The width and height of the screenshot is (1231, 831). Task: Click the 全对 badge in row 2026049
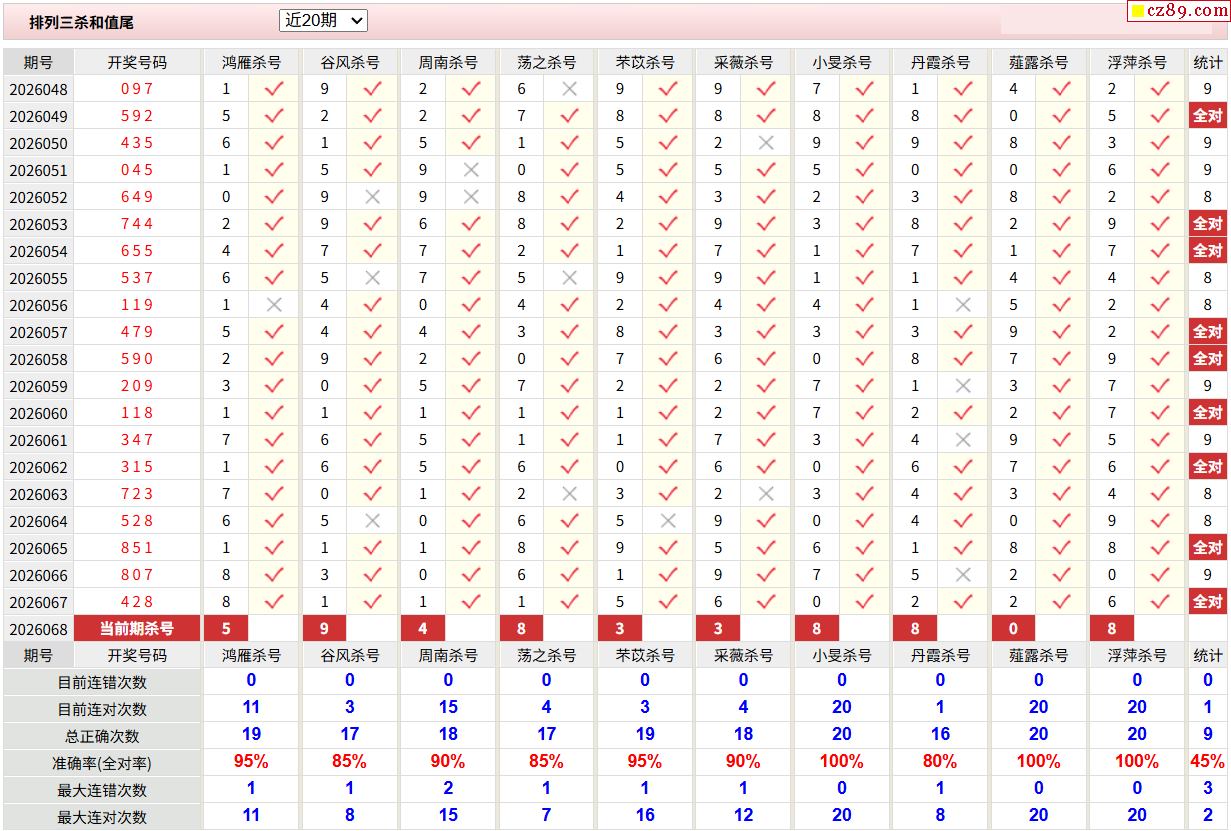pyautogui.click(x=1207, y=116)
